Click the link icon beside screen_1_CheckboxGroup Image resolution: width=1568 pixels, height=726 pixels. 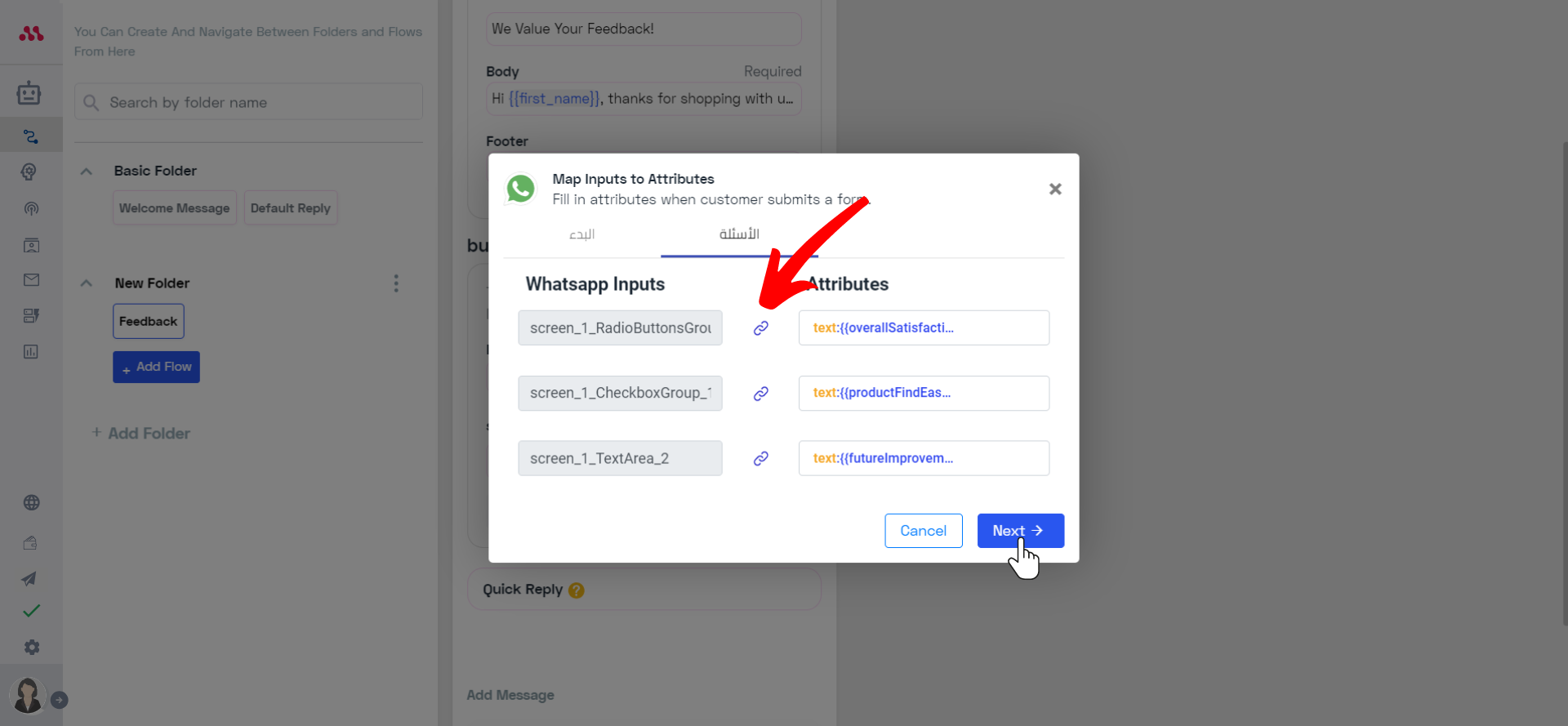(x=760, y=394)
